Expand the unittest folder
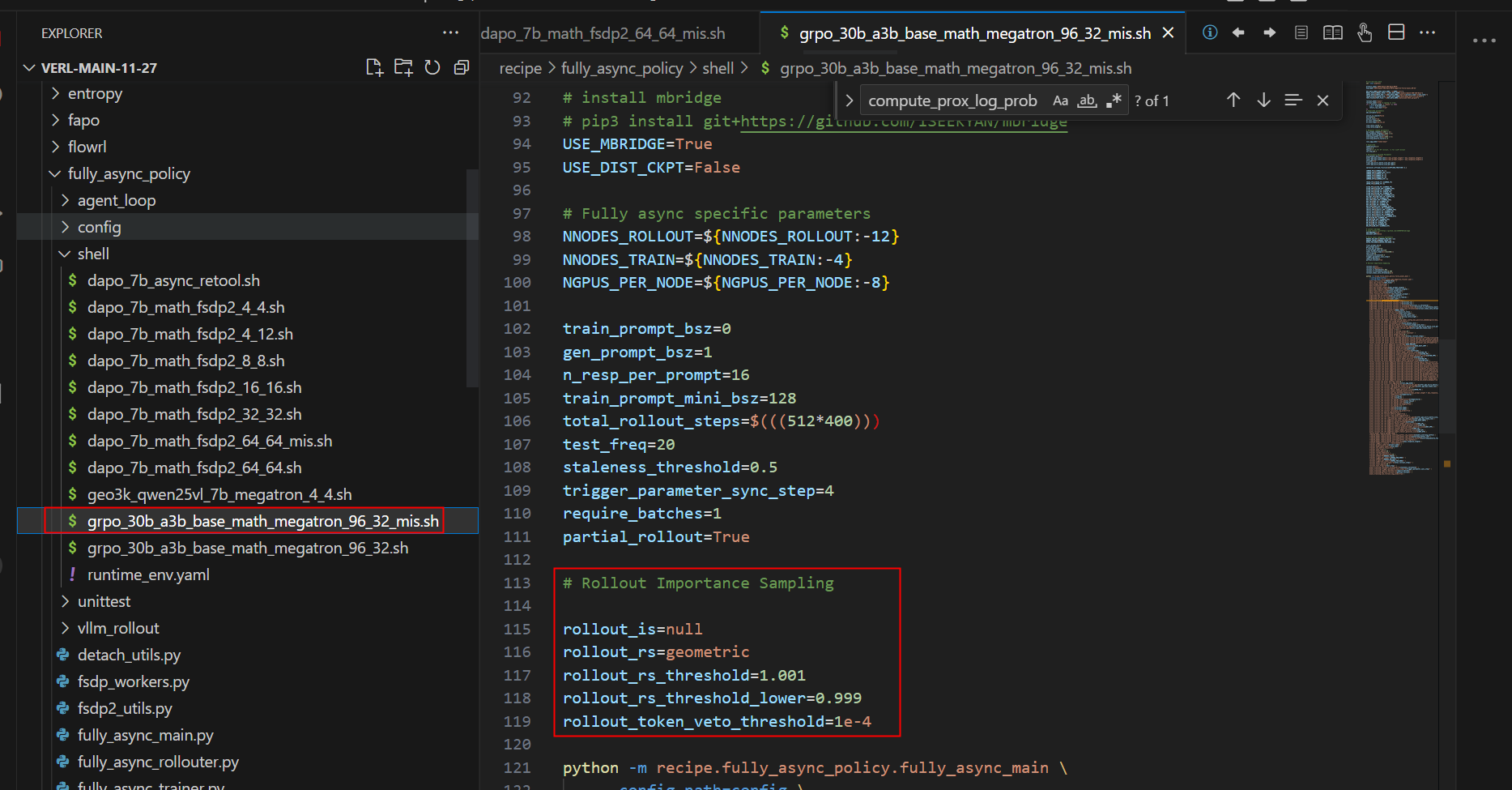Viewport: 1512px width, 790px height. [65, 601]
